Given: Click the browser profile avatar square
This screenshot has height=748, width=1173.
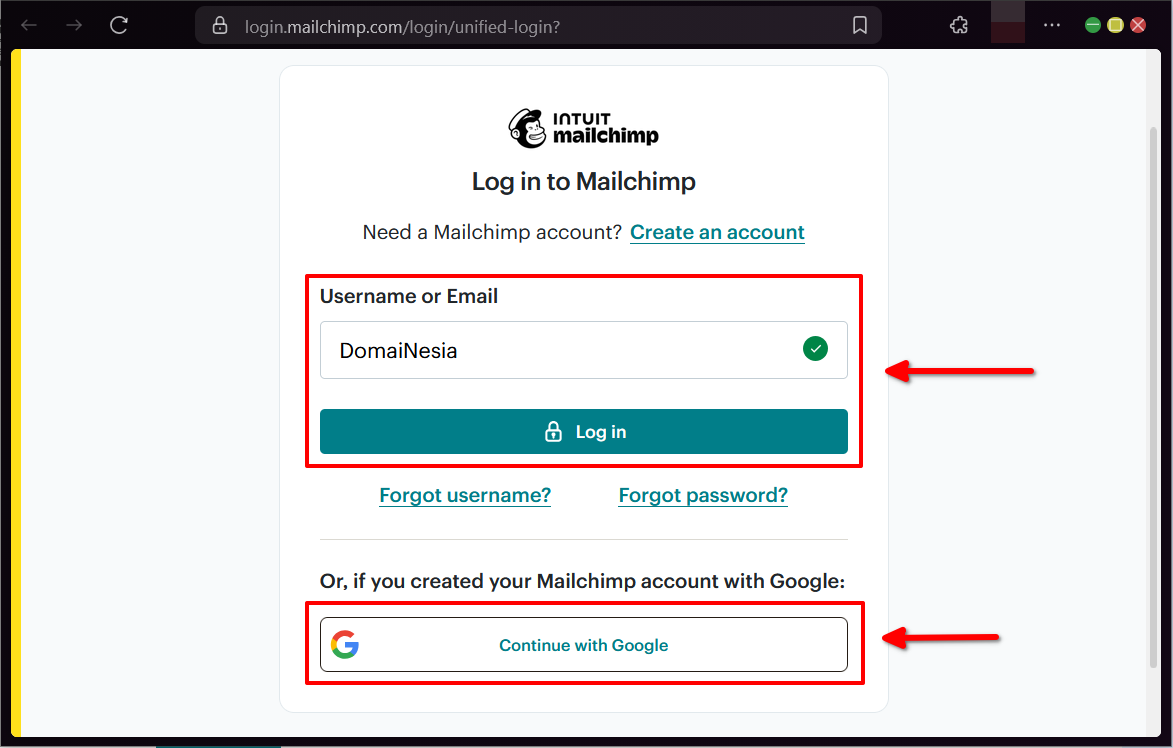Looking at the screenshot, I should (x=1007, y=24).
